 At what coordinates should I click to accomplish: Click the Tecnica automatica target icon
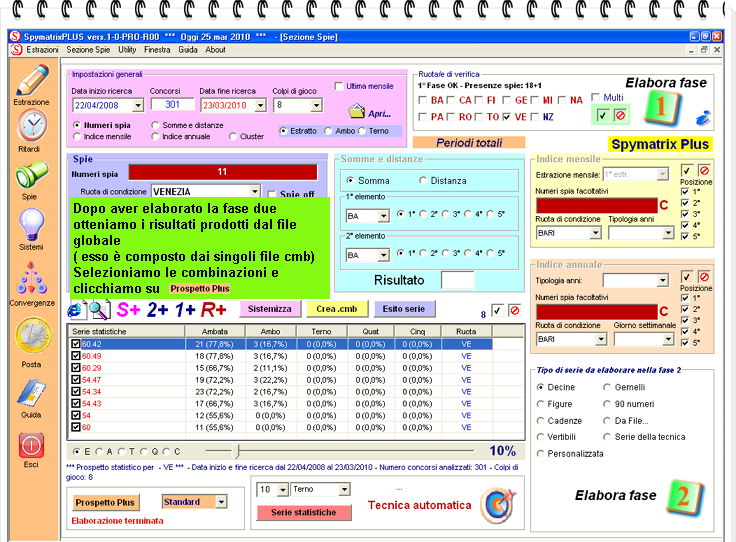pos(498,505)
